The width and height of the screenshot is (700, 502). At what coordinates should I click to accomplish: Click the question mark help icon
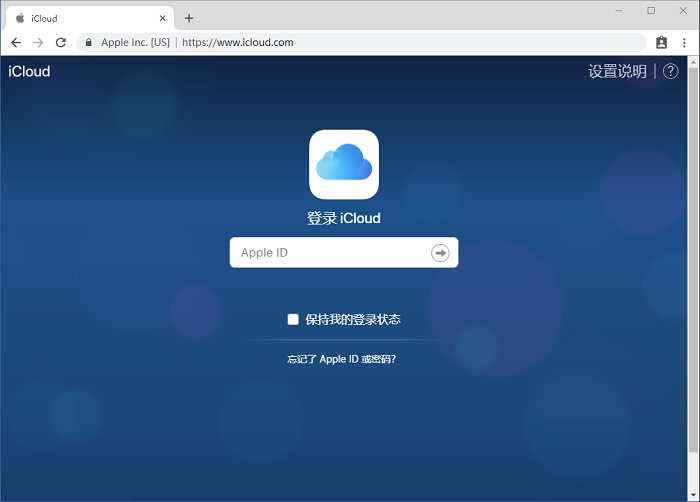pos(670,71)
